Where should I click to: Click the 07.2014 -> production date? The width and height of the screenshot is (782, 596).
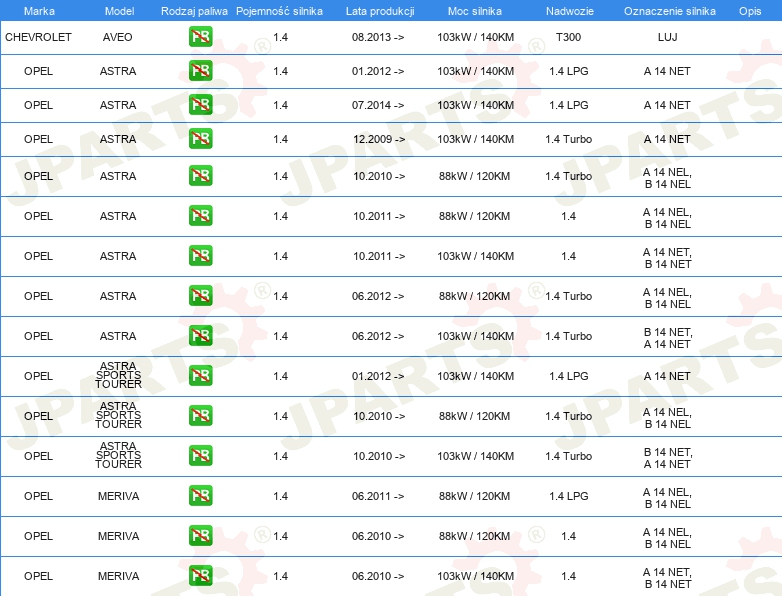(x=378, y=105)
